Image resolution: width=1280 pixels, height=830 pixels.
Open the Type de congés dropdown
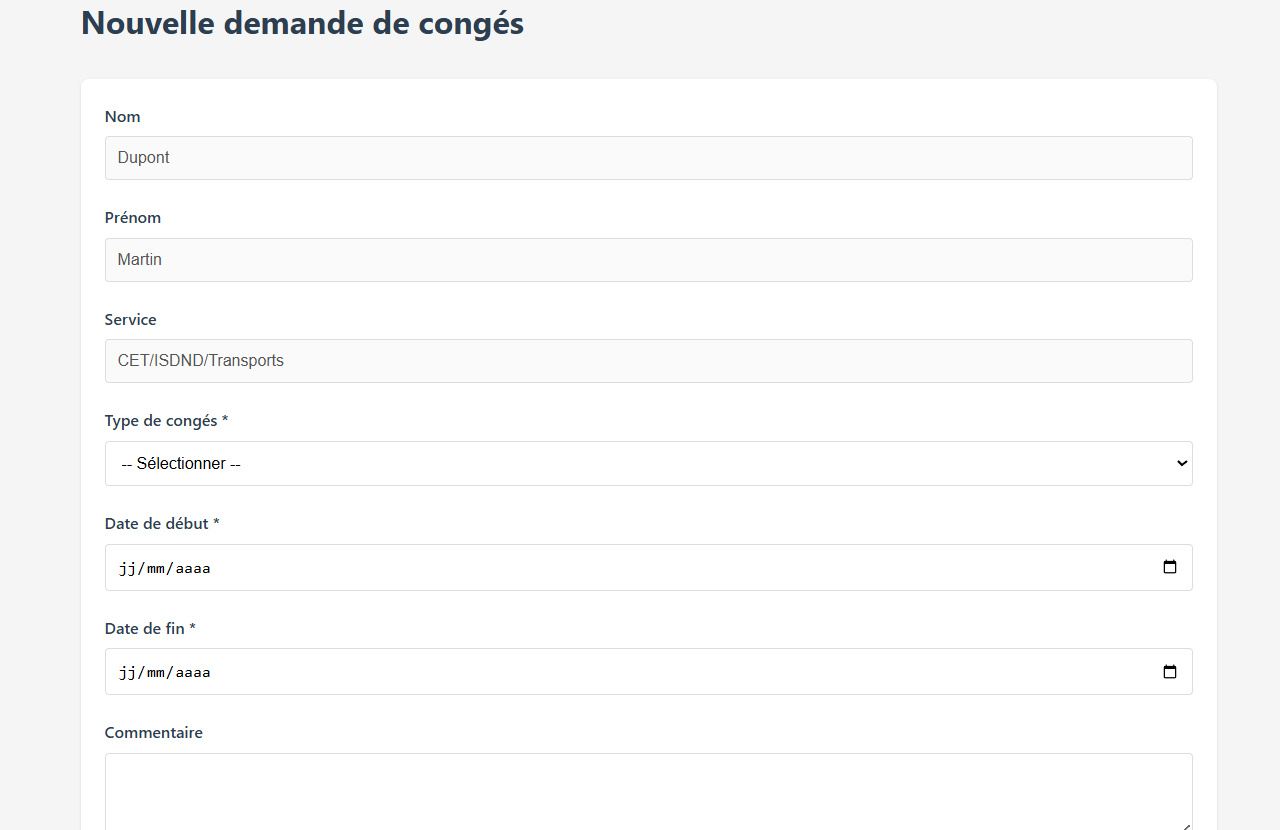[648, 464]
